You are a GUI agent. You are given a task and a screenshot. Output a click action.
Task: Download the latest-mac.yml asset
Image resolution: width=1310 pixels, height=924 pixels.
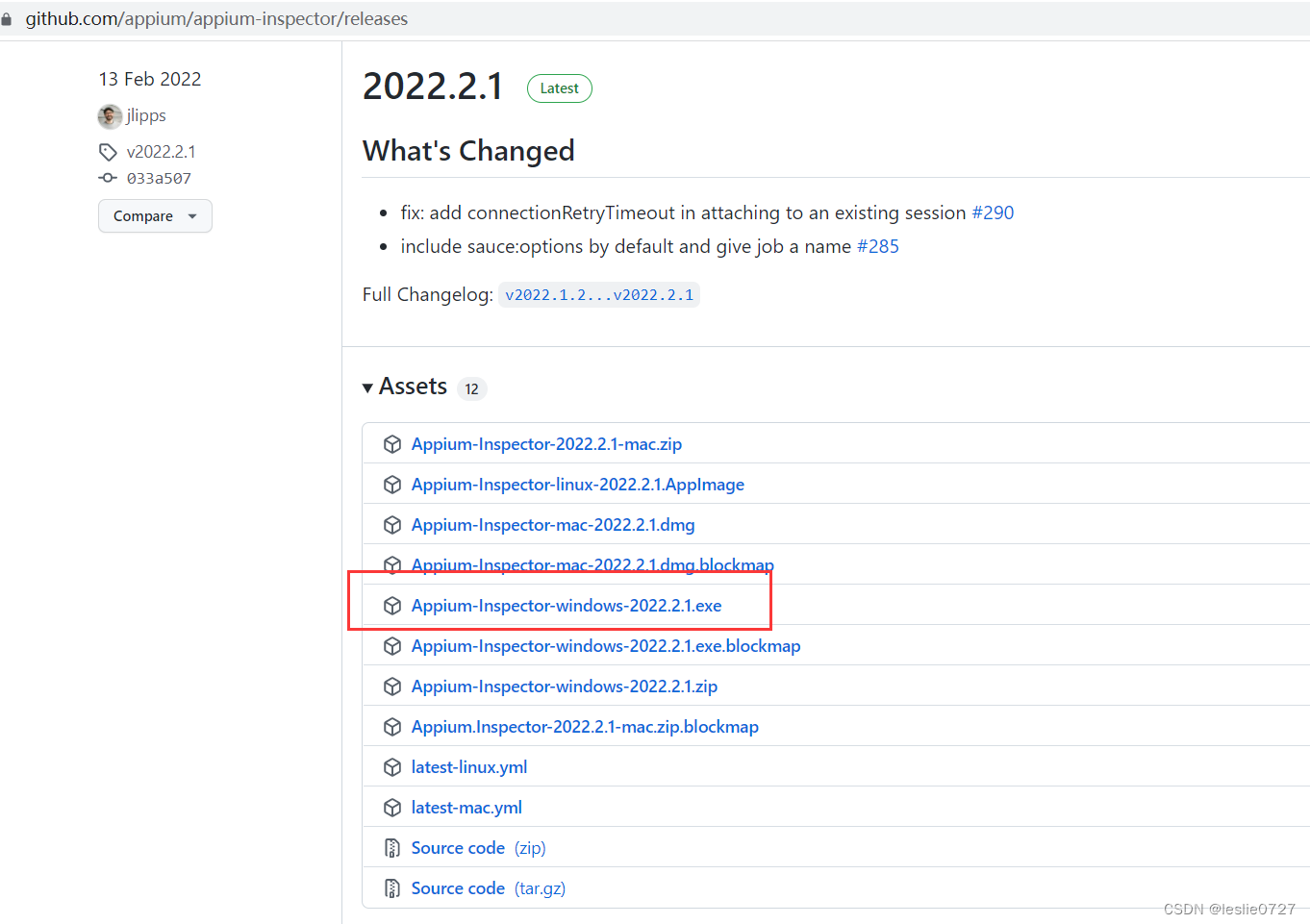click(x=466, y=807)
